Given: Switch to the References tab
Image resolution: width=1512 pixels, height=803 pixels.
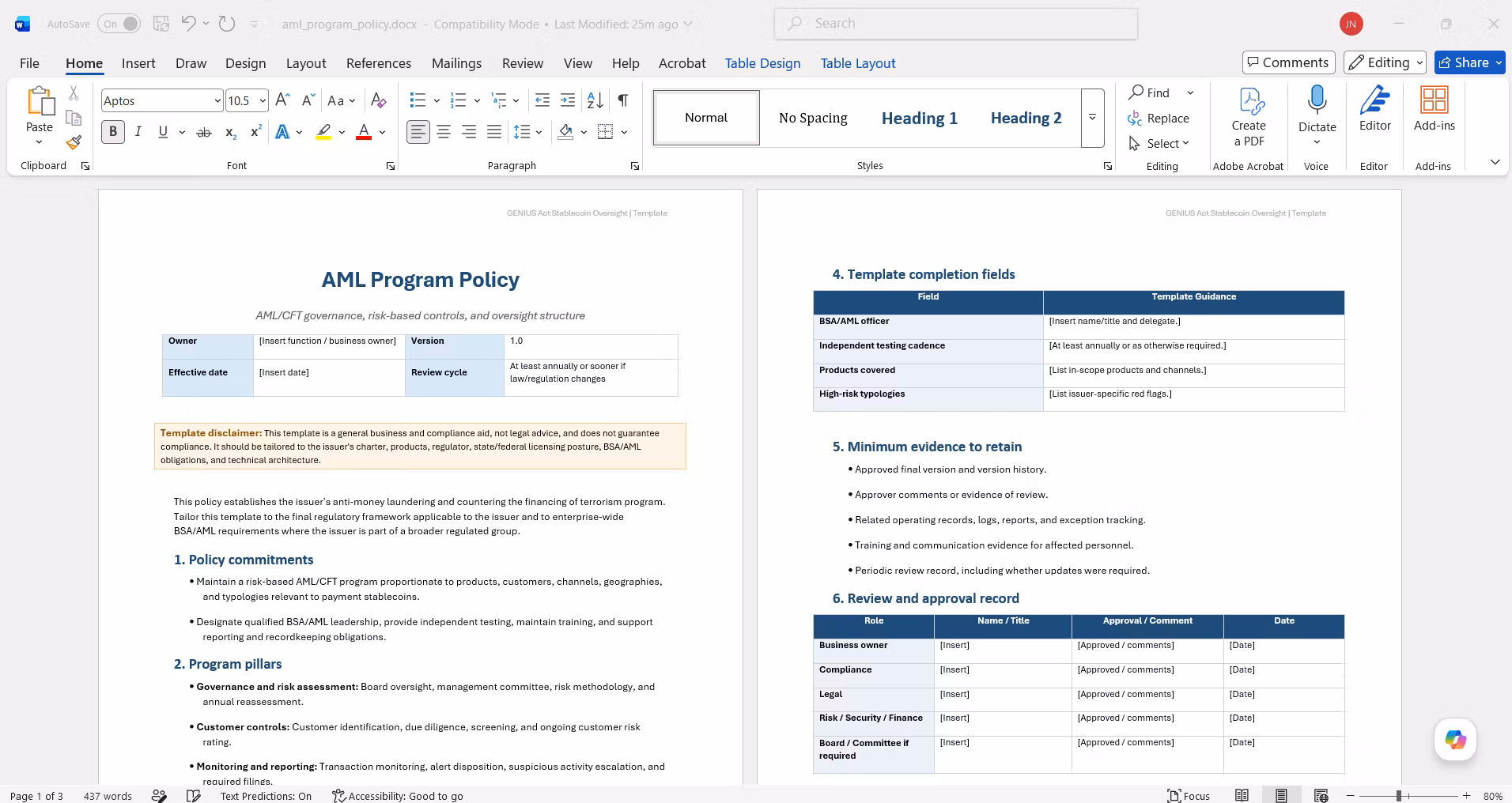Looking at the screenshot, I should point(379,63).
